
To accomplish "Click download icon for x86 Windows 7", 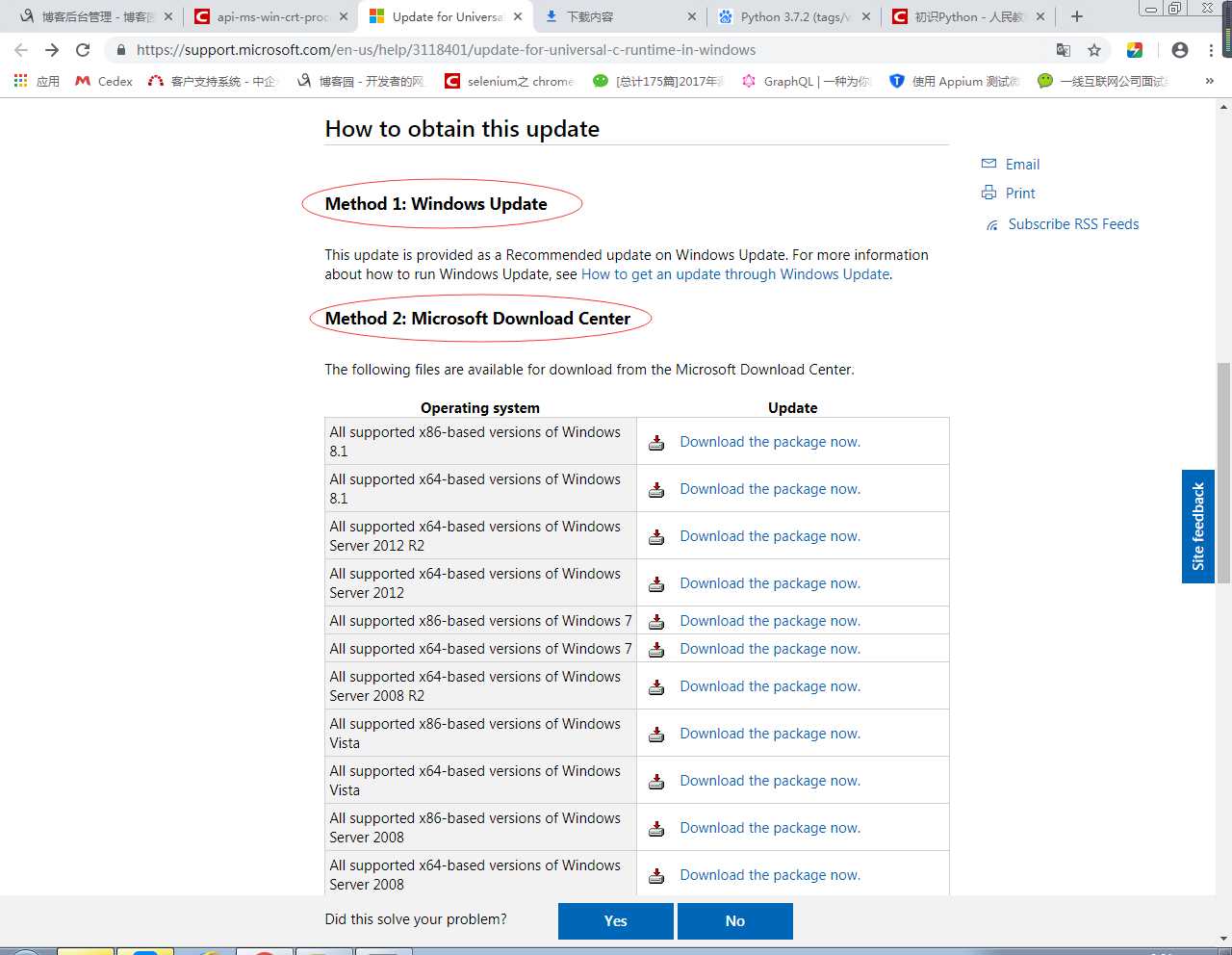I will (x=656, y=622).
